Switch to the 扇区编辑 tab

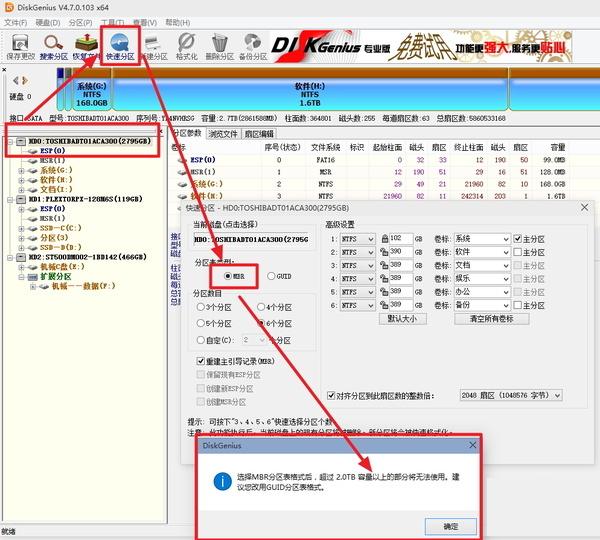259,134
